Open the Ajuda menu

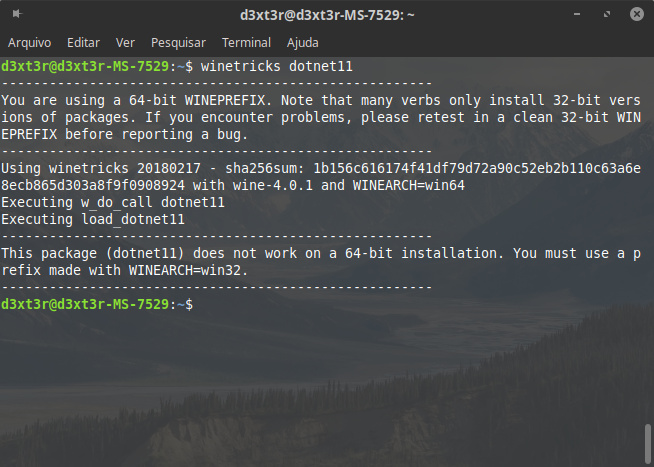click(x=303, y=43)
